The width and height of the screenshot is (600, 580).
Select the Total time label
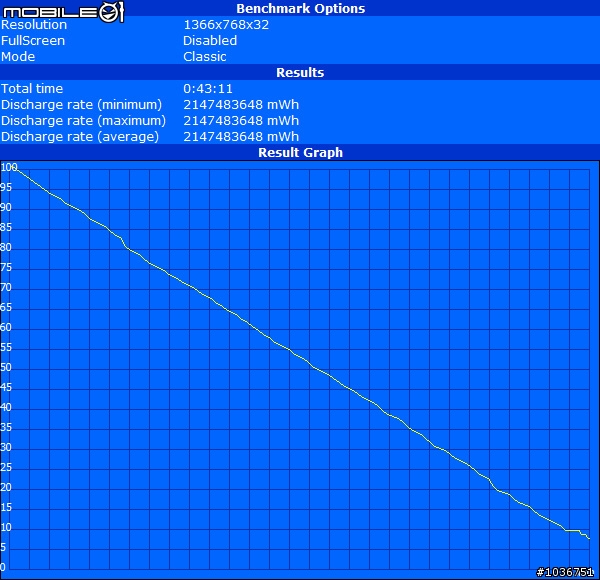tap(32, 89)
